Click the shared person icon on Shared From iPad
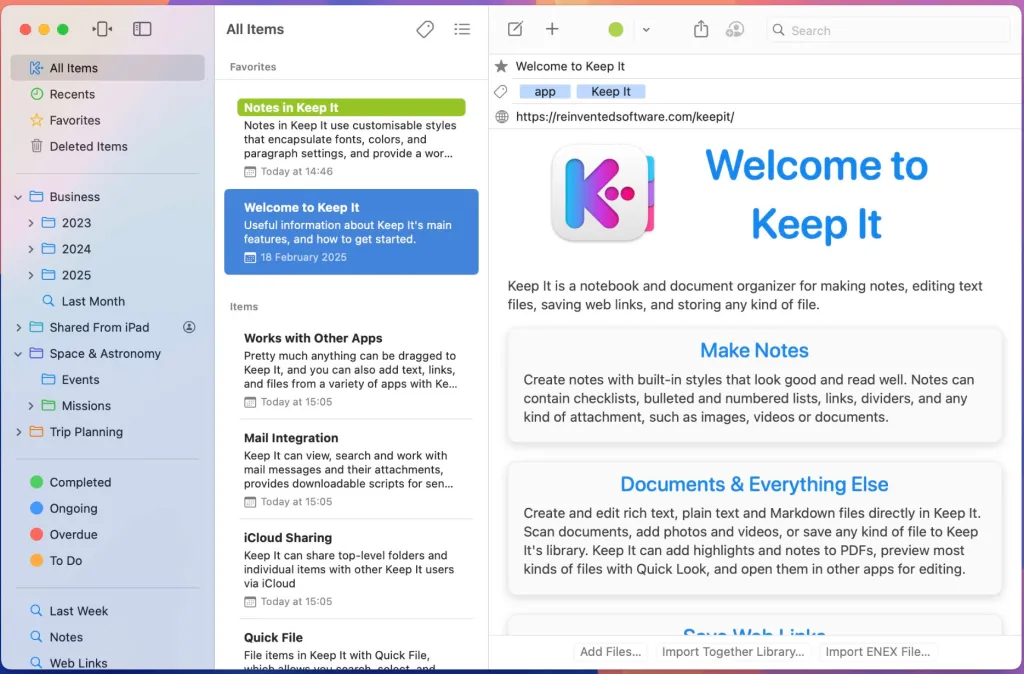The height and width of the screenshot is (674, 1024). pos(189,327)
